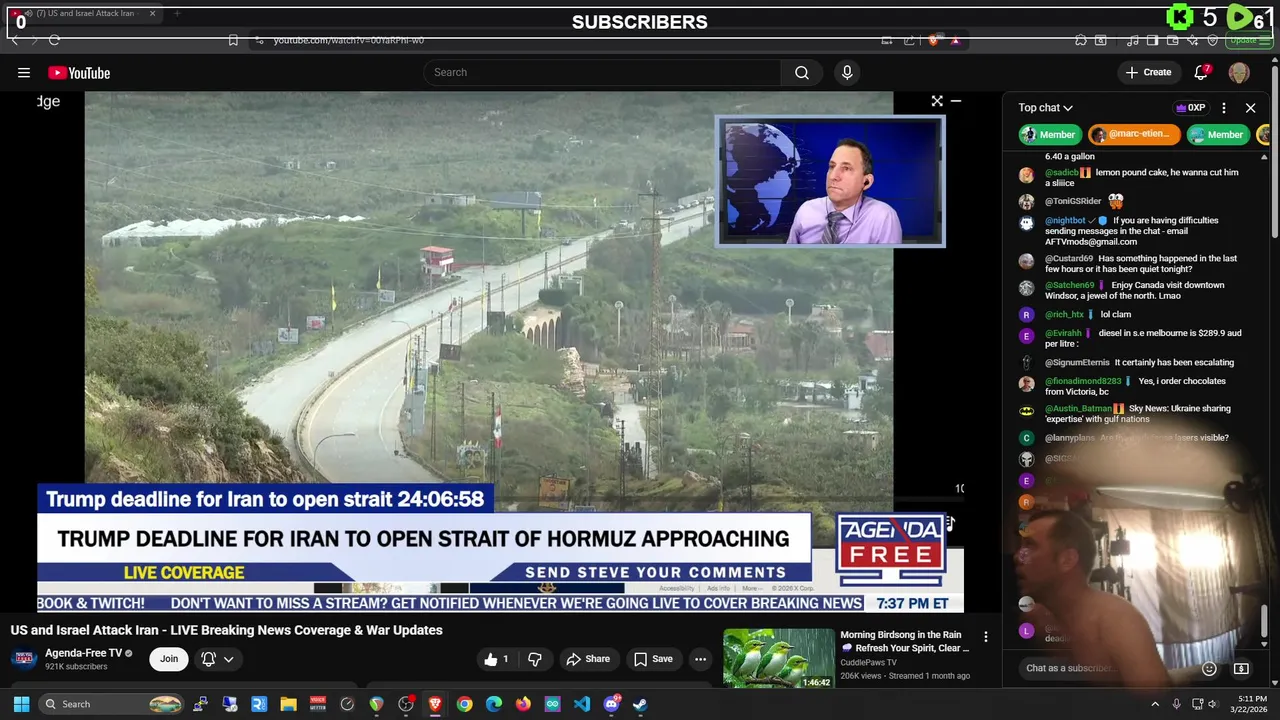Focus the YouTube search box
The image size is (1280, 720).
[x=602, y=72]
